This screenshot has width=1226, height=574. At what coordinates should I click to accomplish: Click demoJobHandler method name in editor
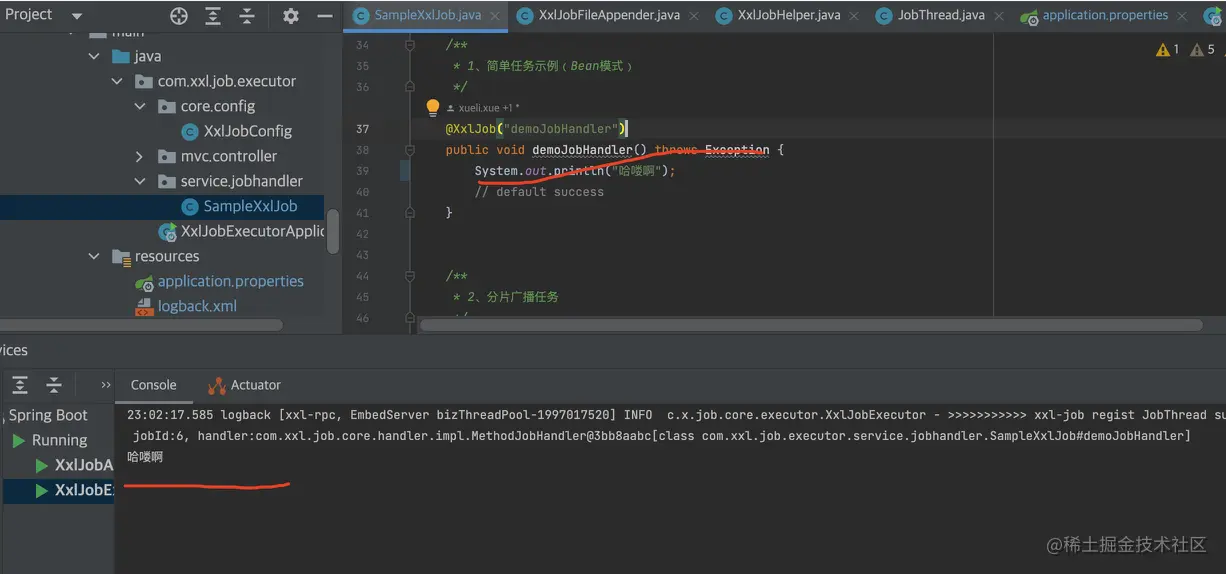tap(582, 150)
